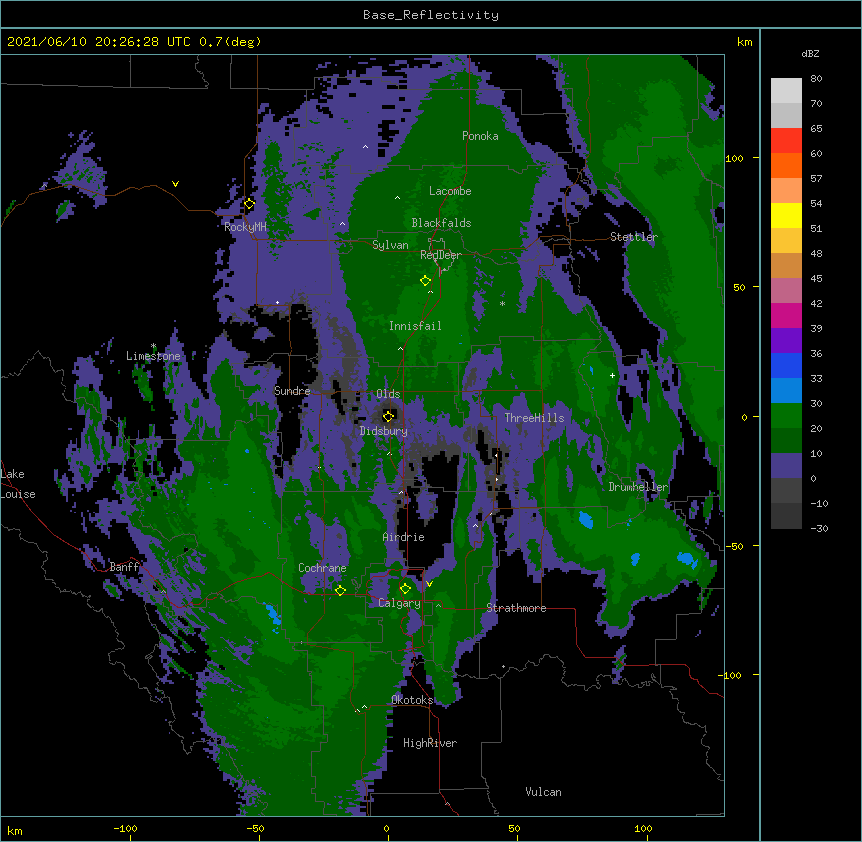Click the yellow station marker beside RockyMH
Viewport: 862px width, 842px height.
click(x=249, y=204)
